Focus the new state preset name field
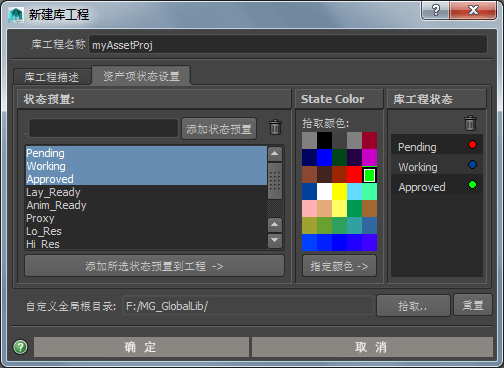Screen dimensions: 504x368 click(103, 128)
